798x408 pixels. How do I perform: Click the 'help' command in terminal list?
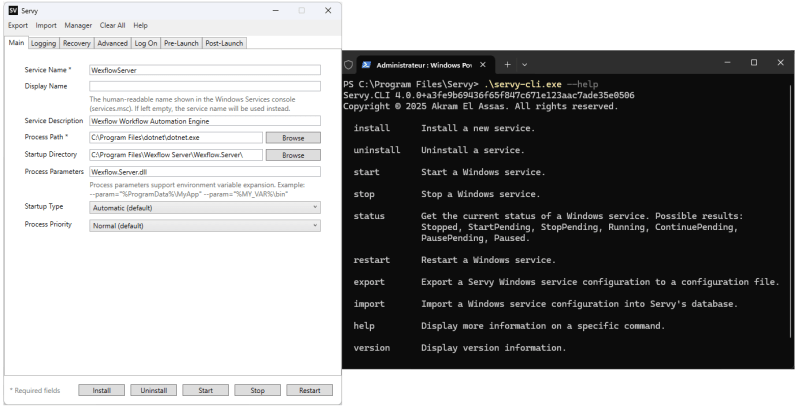tap(364, 326)
